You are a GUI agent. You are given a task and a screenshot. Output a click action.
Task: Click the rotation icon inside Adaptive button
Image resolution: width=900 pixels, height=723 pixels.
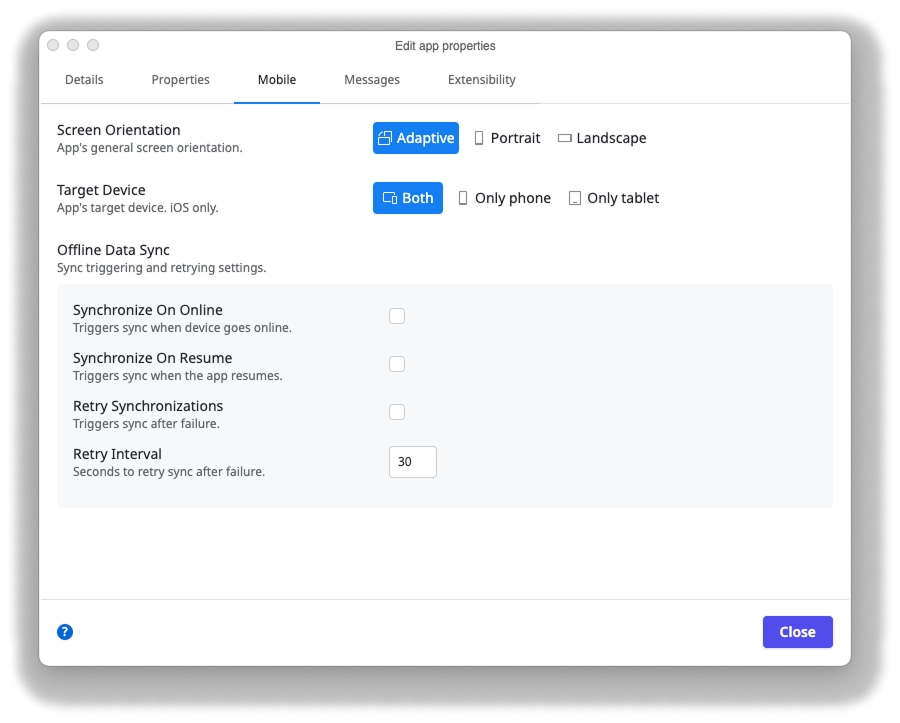(384, 138)
